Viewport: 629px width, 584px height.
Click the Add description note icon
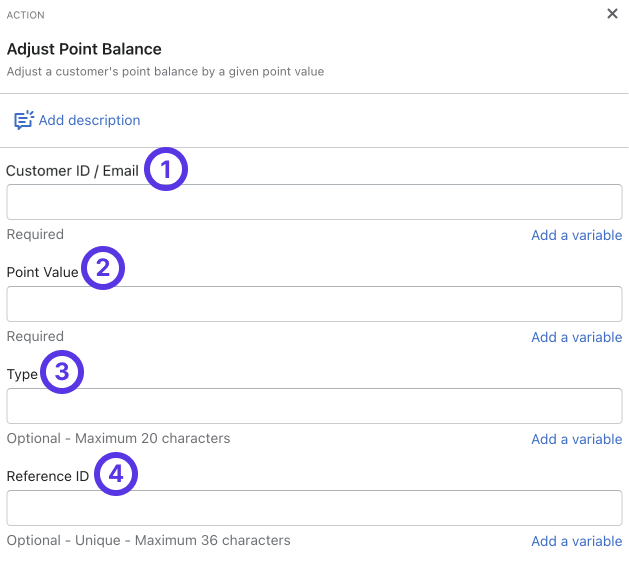(23, 120)
